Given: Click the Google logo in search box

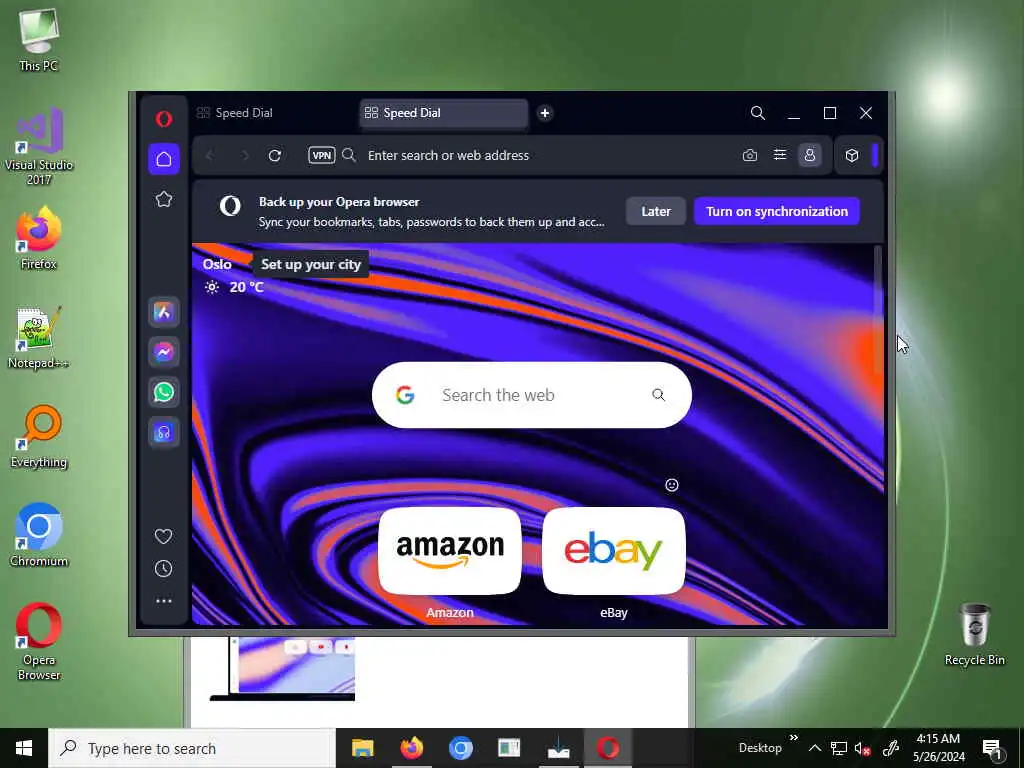Looking at the screenshot, I should [405, 395].
